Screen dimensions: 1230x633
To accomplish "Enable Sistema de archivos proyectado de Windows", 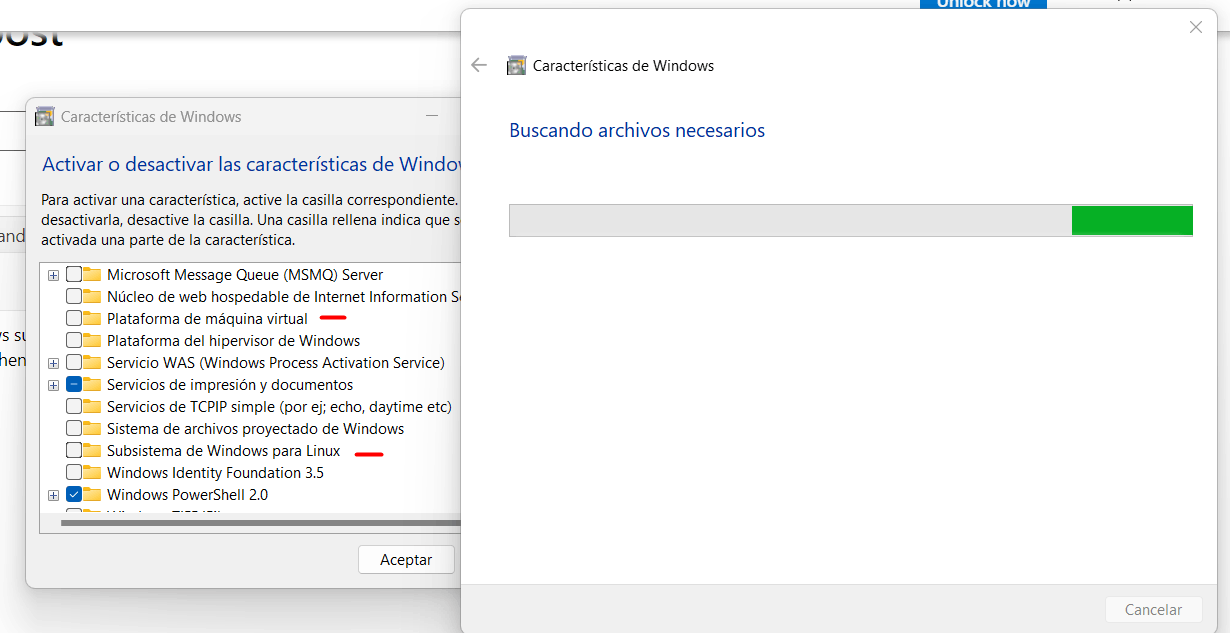I will pyautogui.click(x=74, y=429).
